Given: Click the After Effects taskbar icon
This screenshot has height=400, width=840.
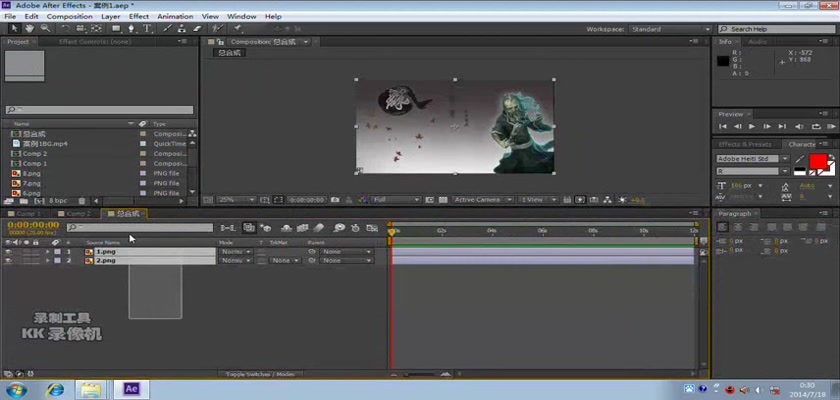Looking at the screenshot, I should click(x=131, y=389).
